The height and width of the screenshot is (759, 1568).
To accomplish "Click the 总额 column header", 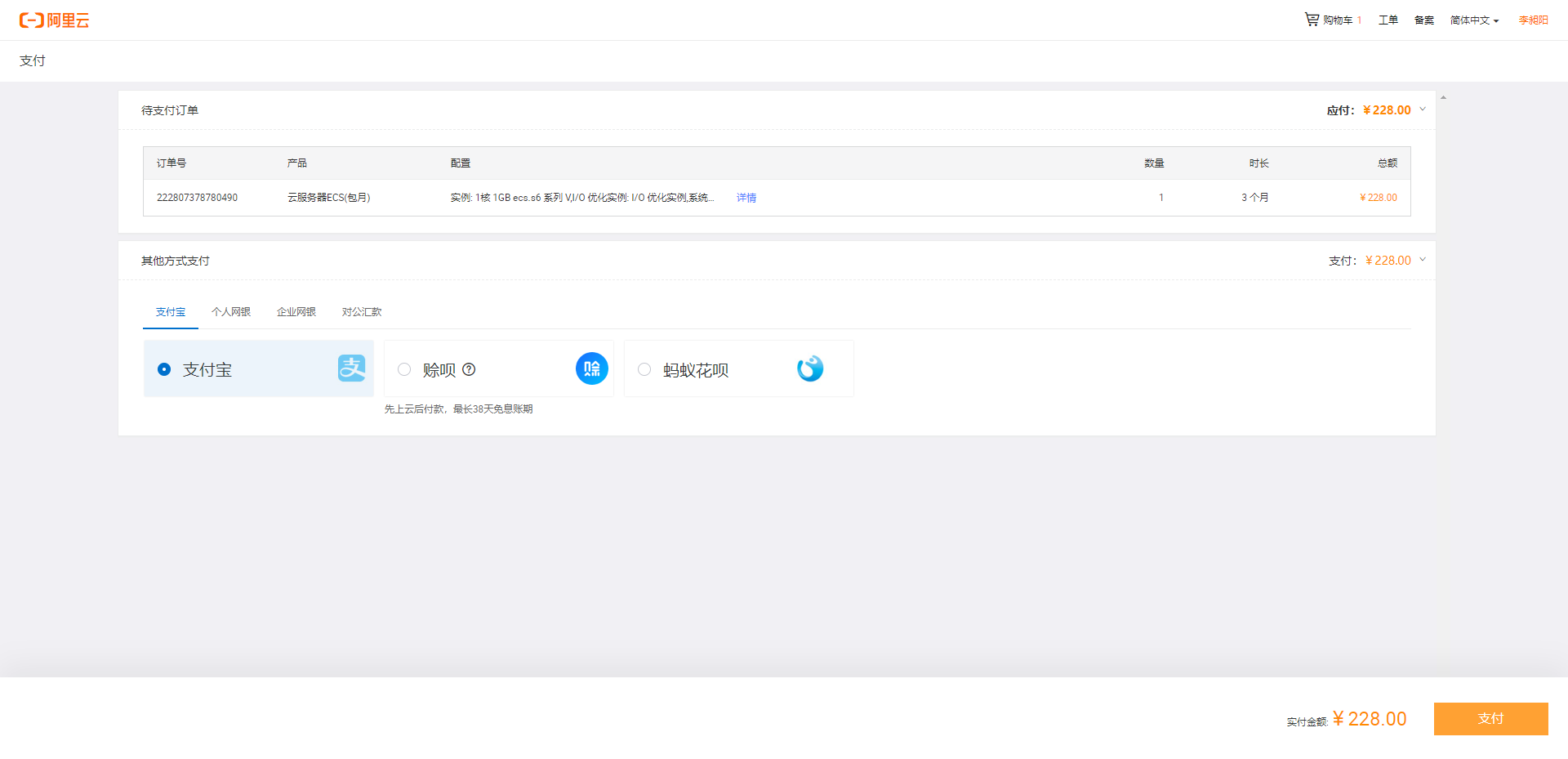I will tap(1388, 163).
